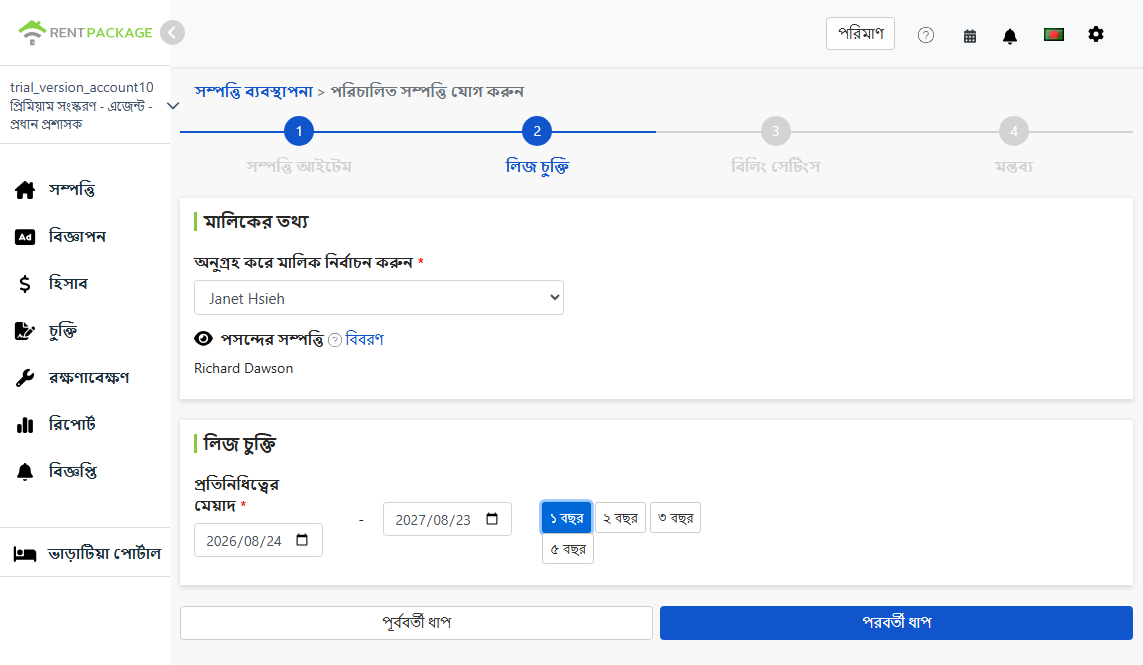Open the calendar icon in the top bar
1143x665 pixels.
(x=970, y=36)
